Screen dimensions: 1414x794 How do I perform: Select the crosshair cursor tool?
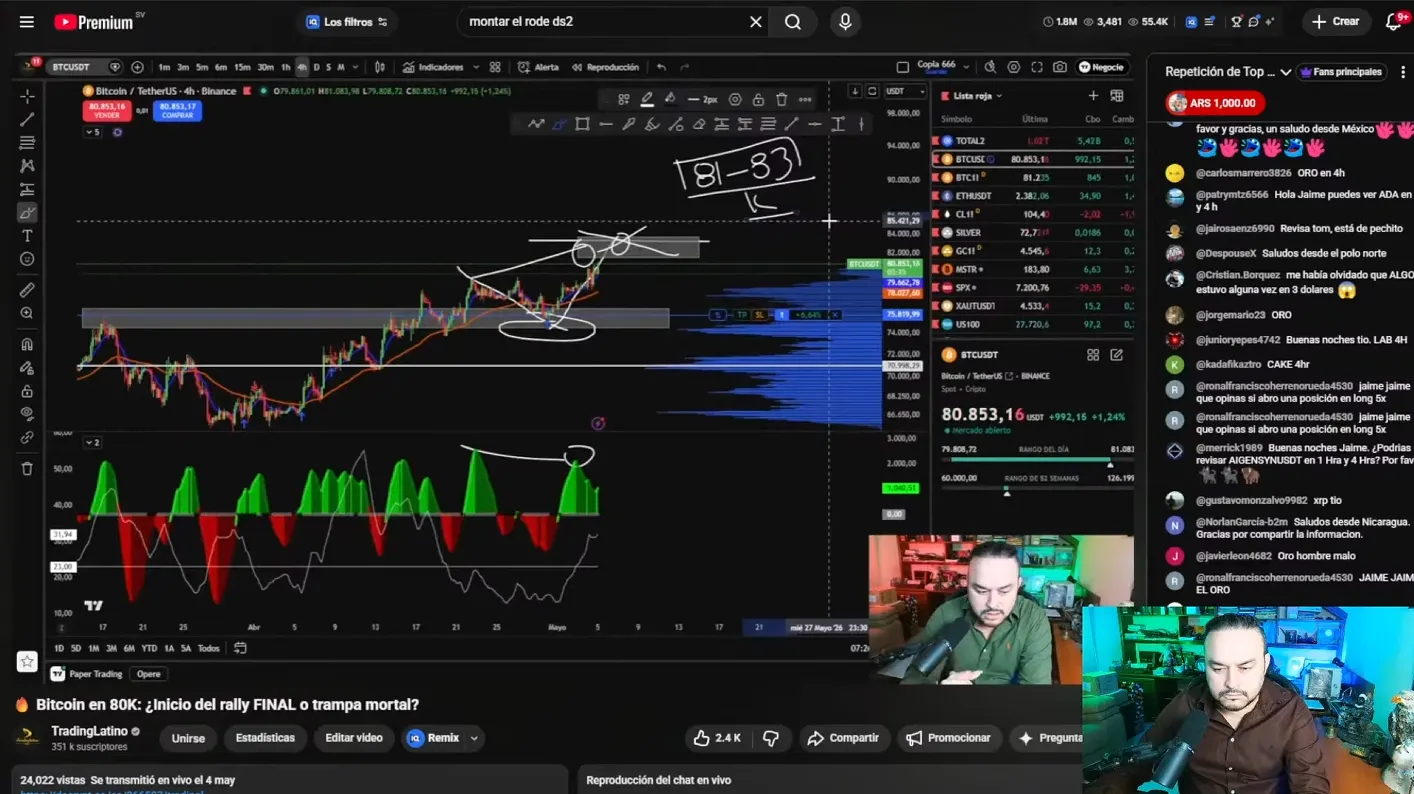click(x=27, y=96)
